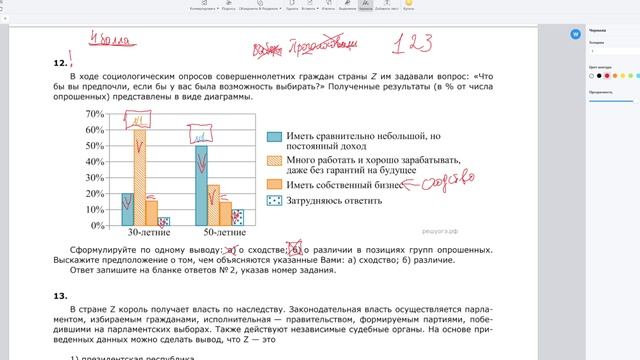Choose the white outline colour swatch
This screenshot has width=640, height=360.
click(591, 76)
